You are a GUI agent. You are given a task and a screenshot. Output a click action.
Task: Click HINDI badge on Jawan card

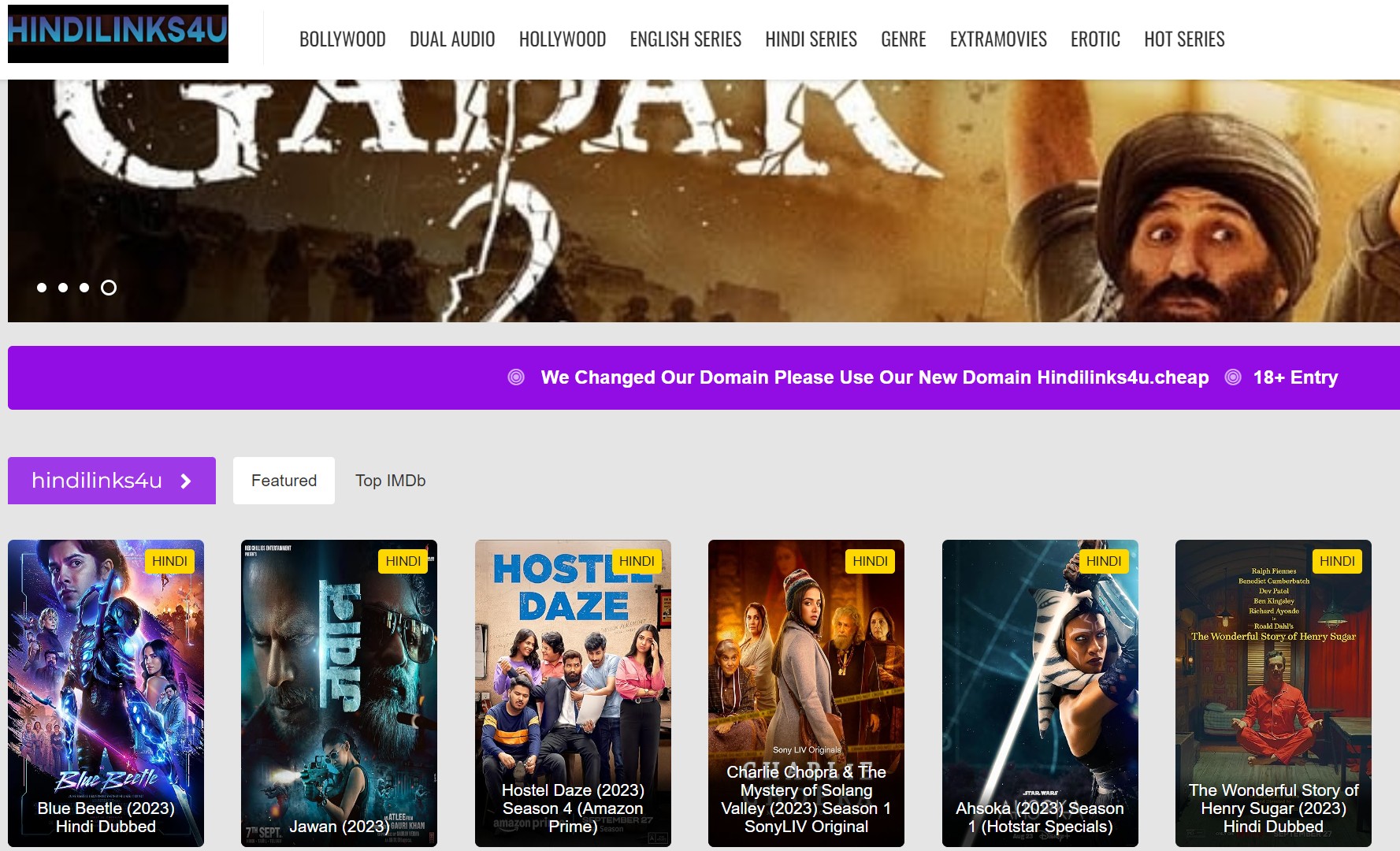click(x=403, y=561)
